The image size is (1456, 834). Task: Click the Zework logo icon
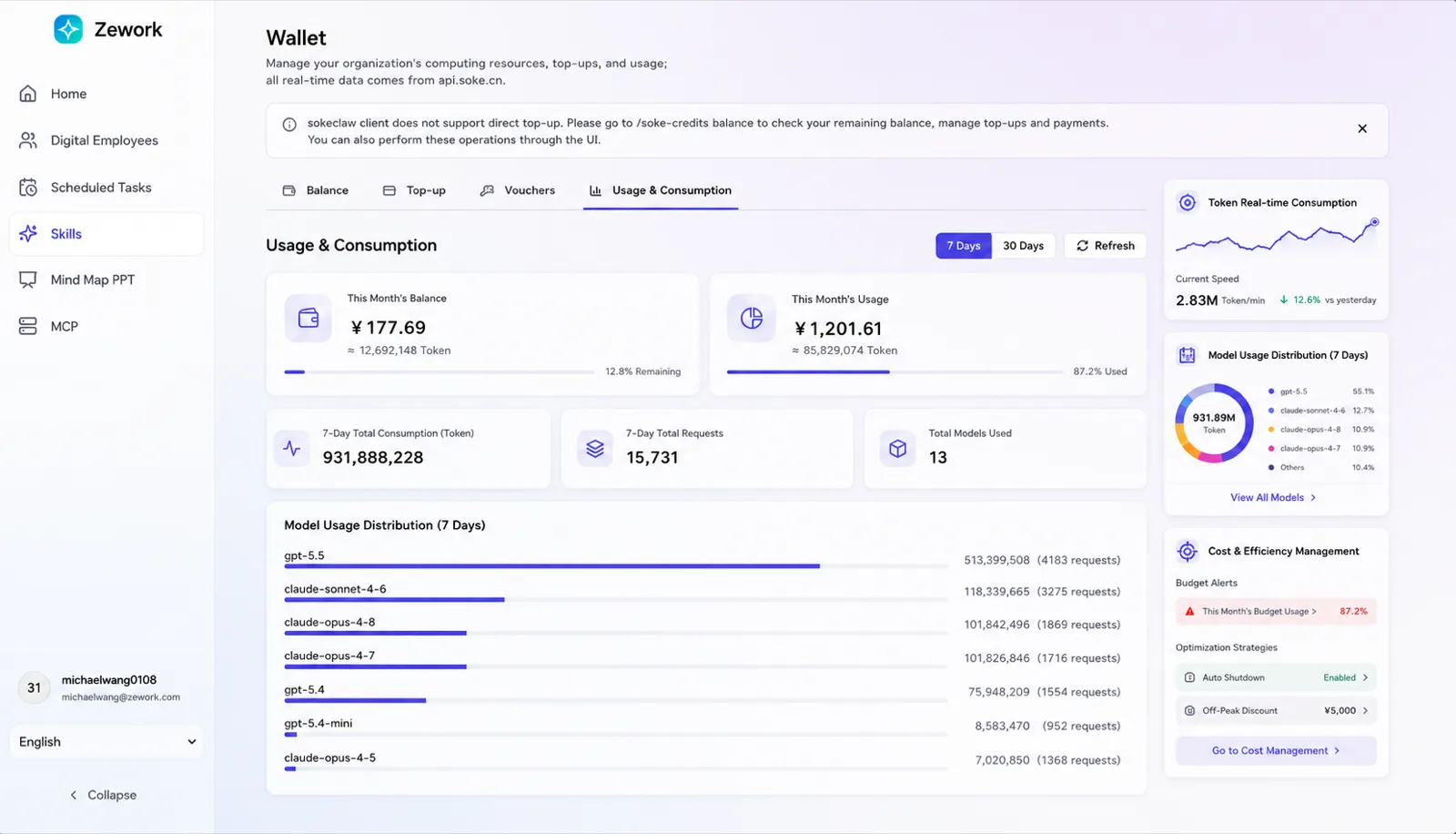click(68, 29)
